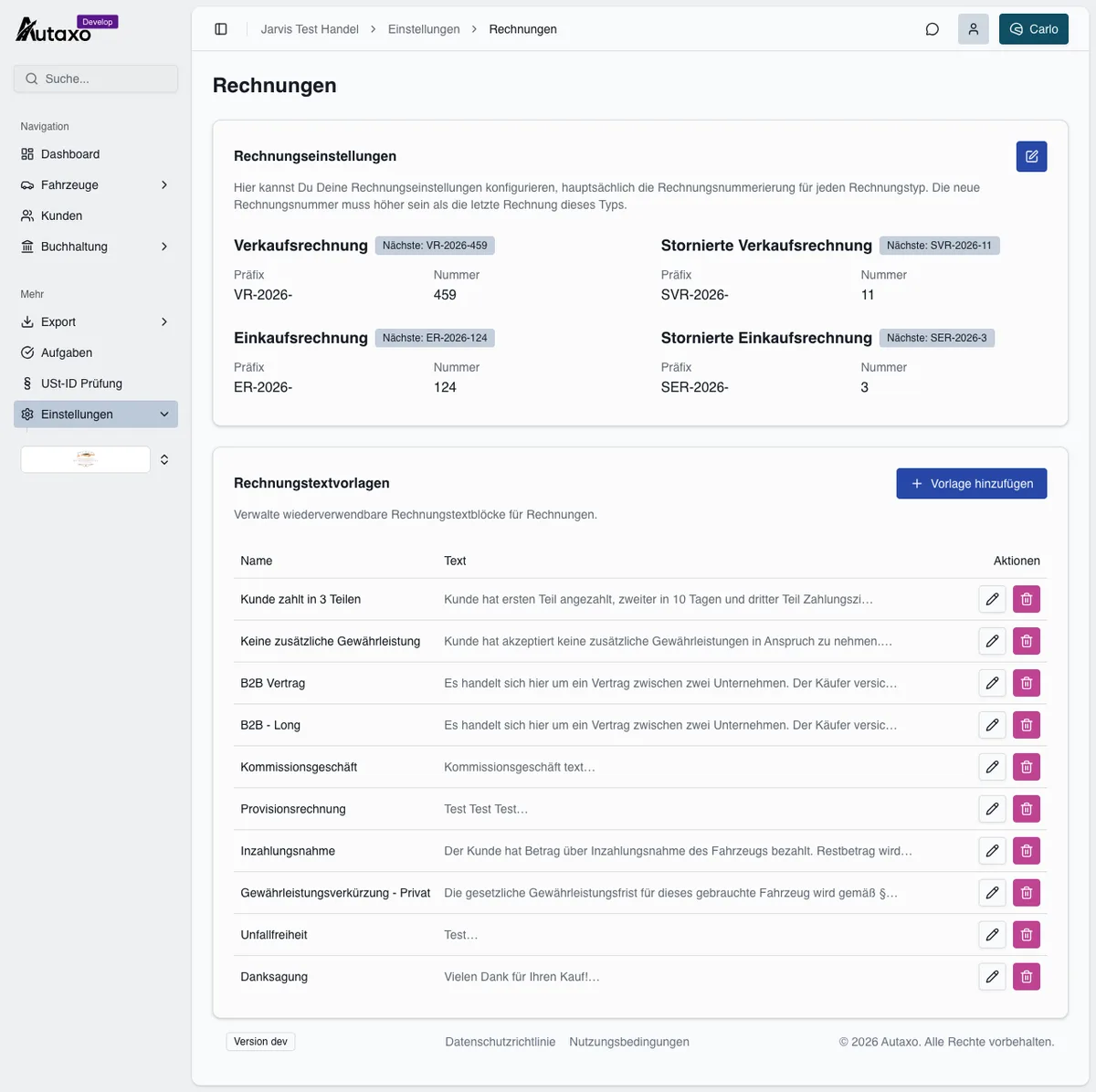The image size is (1096, 1092).
Task: Open USt-ID Prüfung in the sidebar
Action: pyautogui.click(x=96, y=383)
